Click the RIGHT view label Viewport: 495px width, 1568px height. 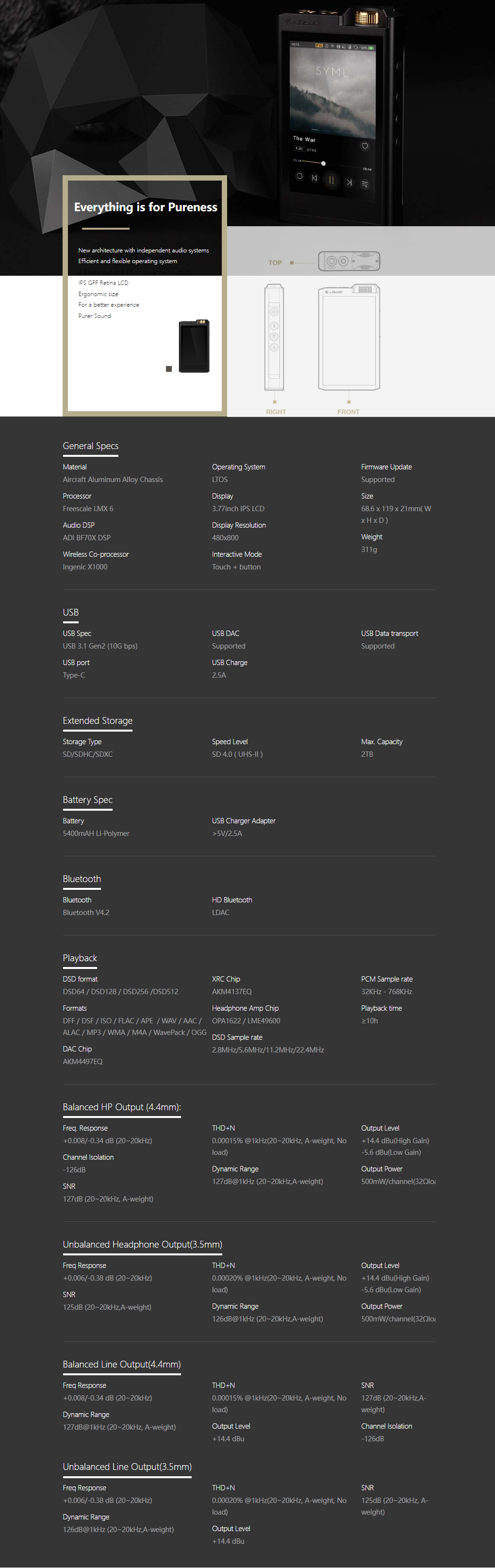pos(276,412)
